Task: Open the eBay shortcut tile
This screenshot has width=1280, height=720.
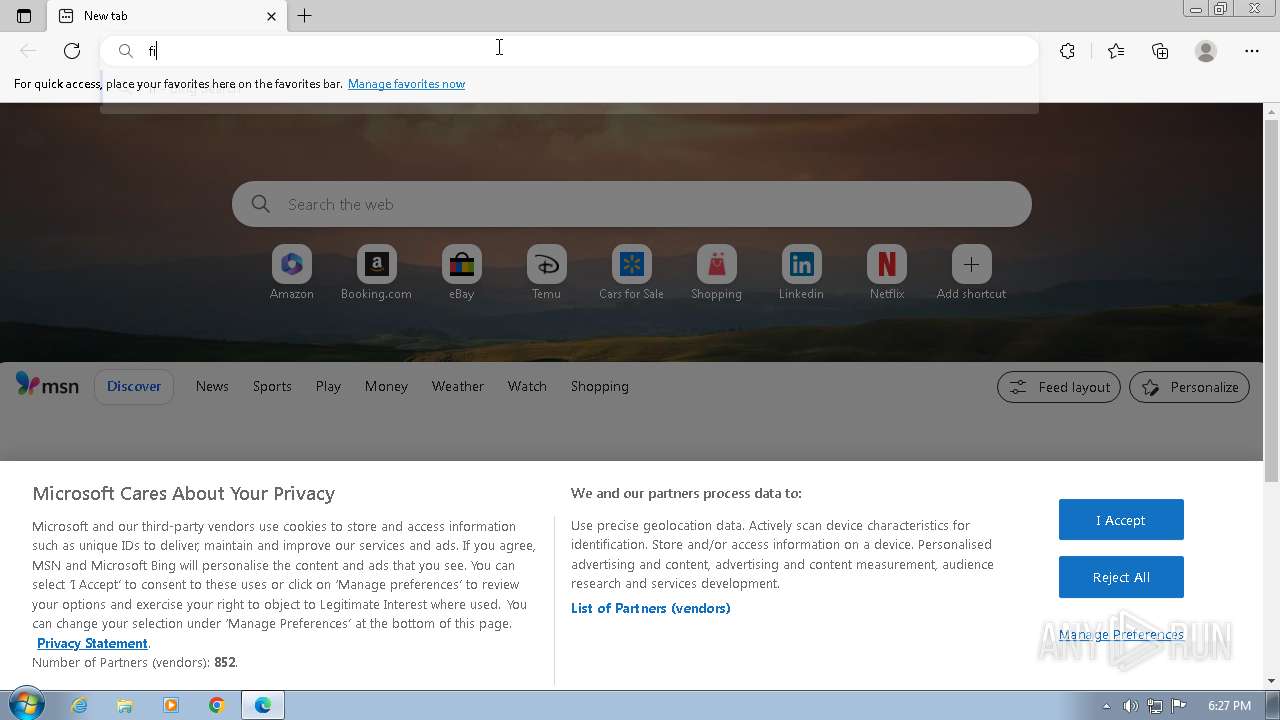Action: tap(461, 272)
